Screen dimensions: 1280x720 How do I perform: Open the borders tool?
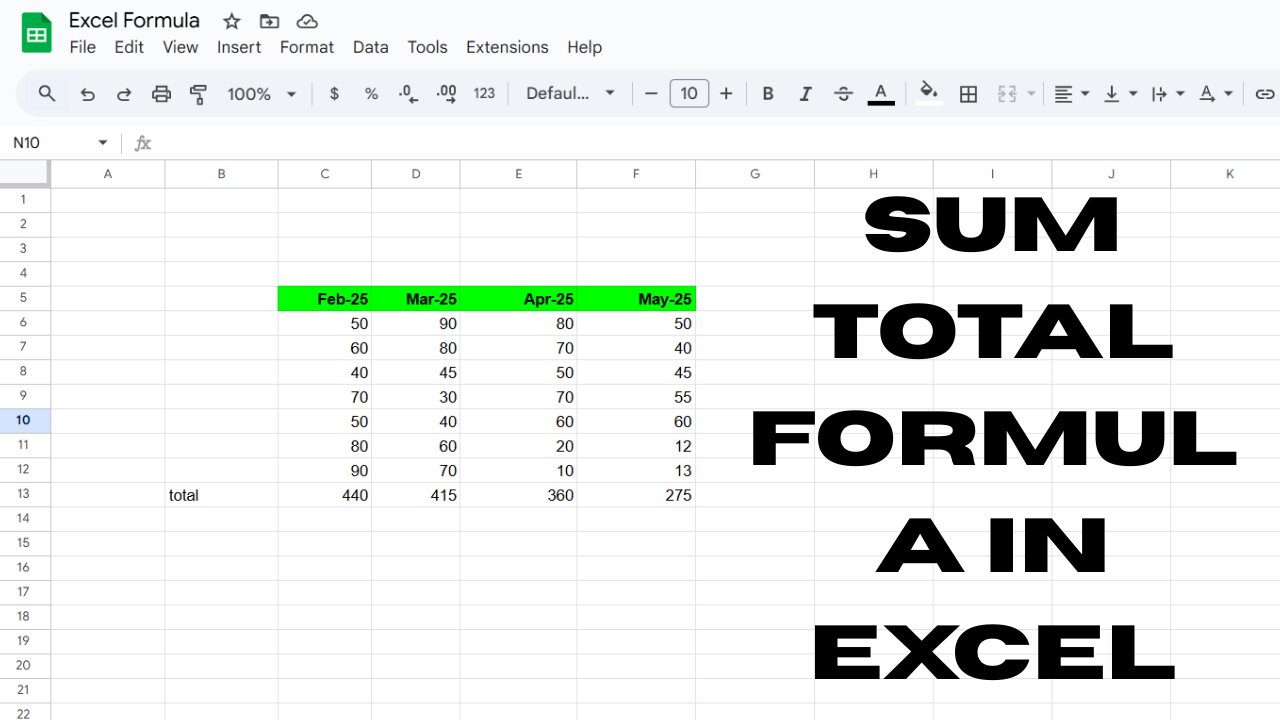click(968, 94)
